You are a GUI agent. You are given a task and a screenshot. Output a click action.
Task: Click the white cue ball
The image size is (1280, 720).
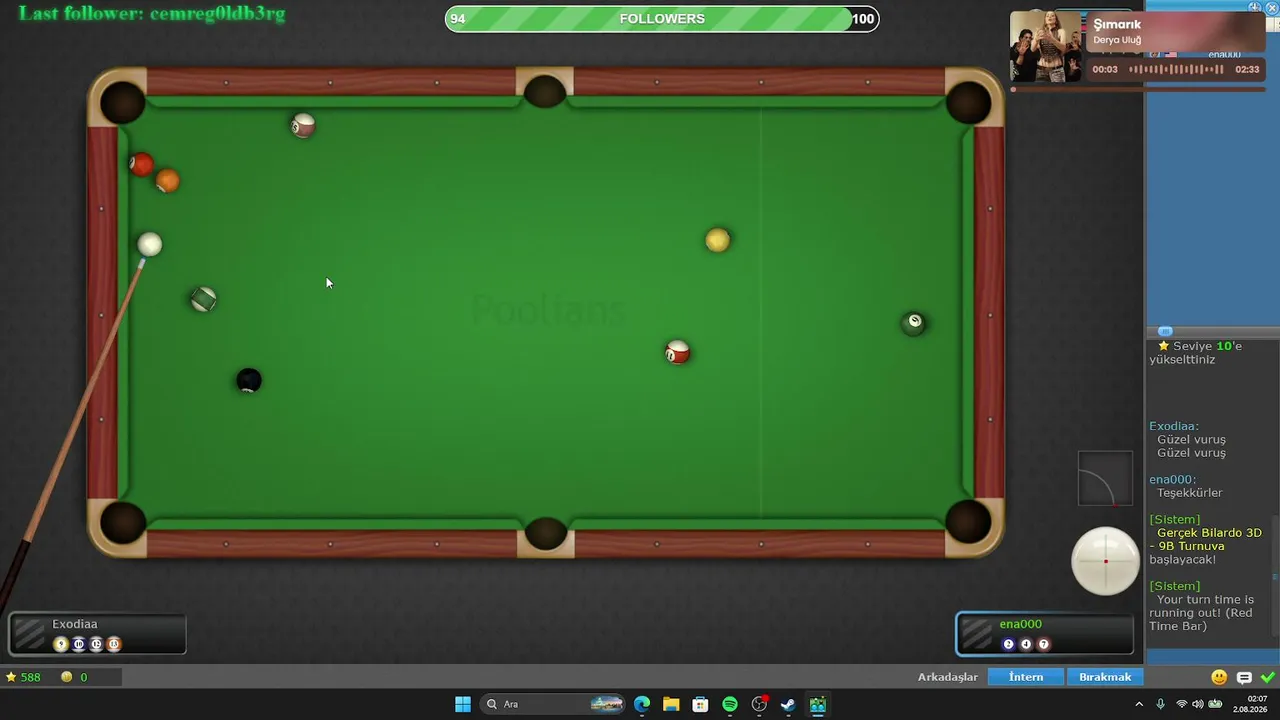(x=149, y=244)
